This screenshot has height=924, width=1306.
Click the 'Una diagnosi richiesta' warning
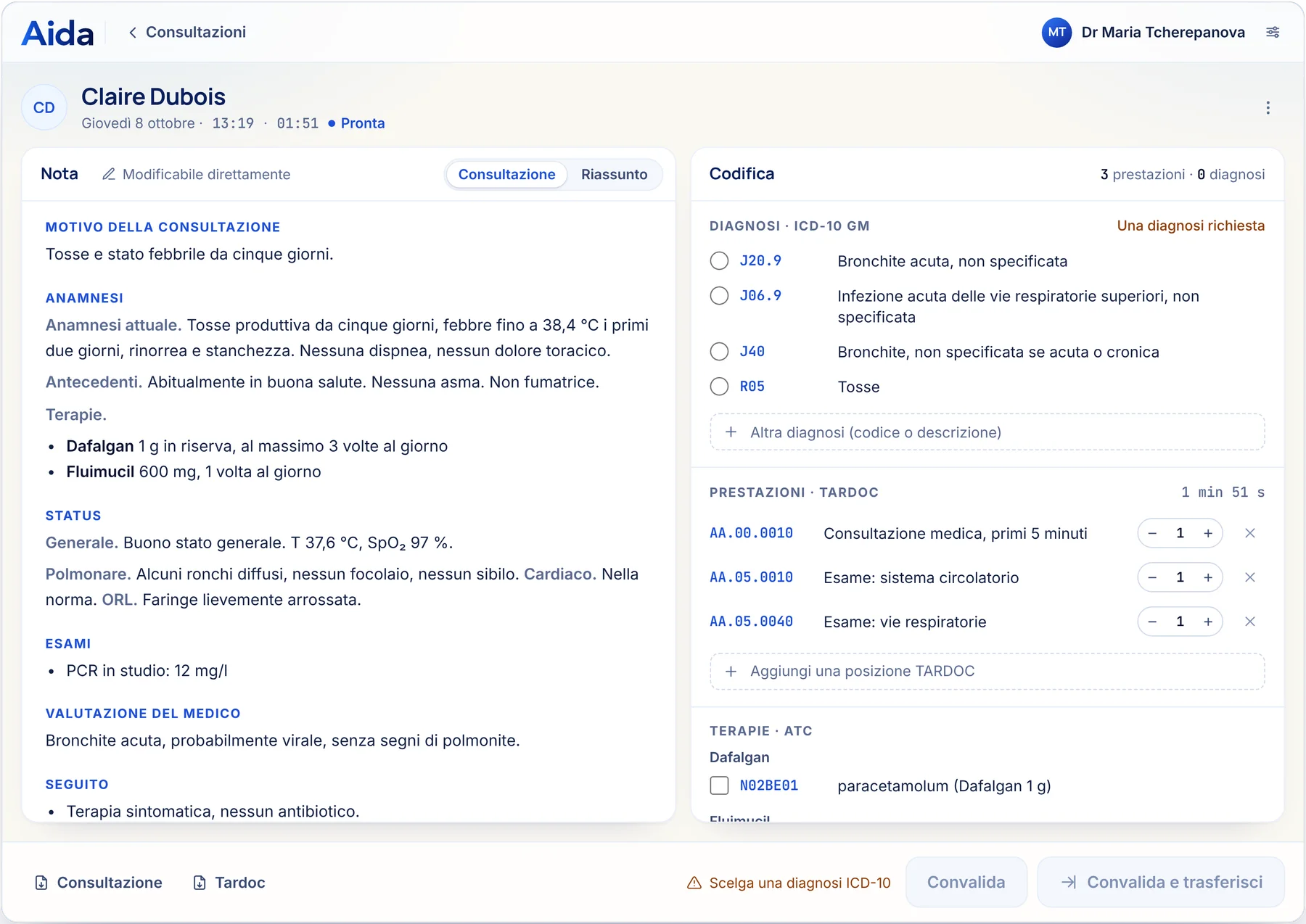[1191, 226]
